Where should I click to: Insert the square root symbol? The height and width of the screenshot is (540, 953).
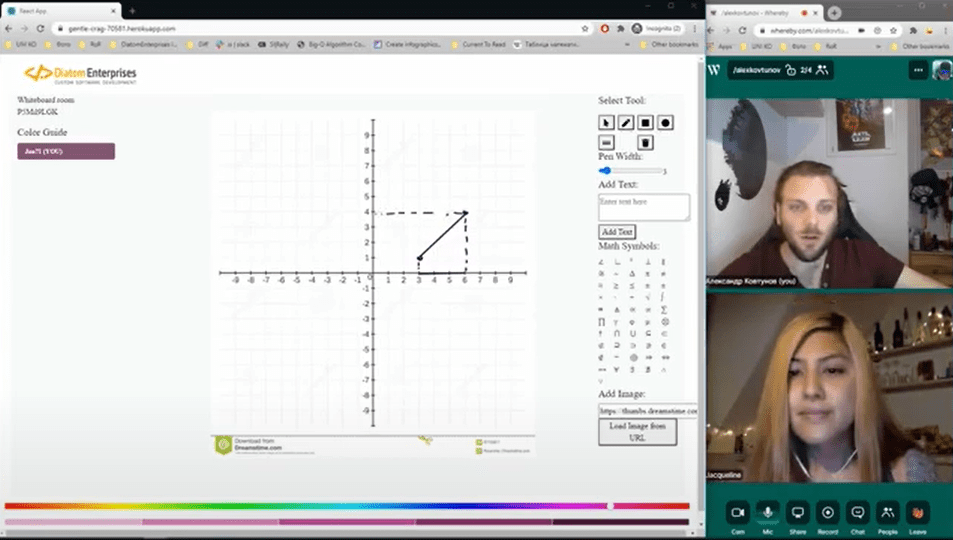tap(648, 297)
